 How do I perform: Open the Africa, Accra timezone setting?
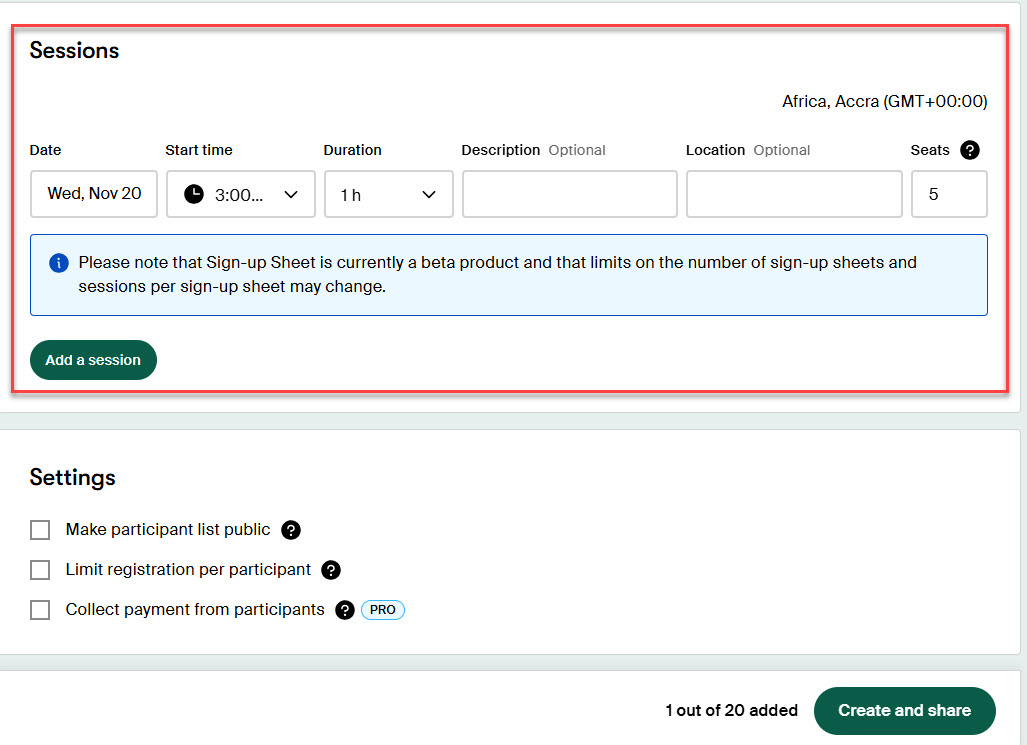pos(884,101)
